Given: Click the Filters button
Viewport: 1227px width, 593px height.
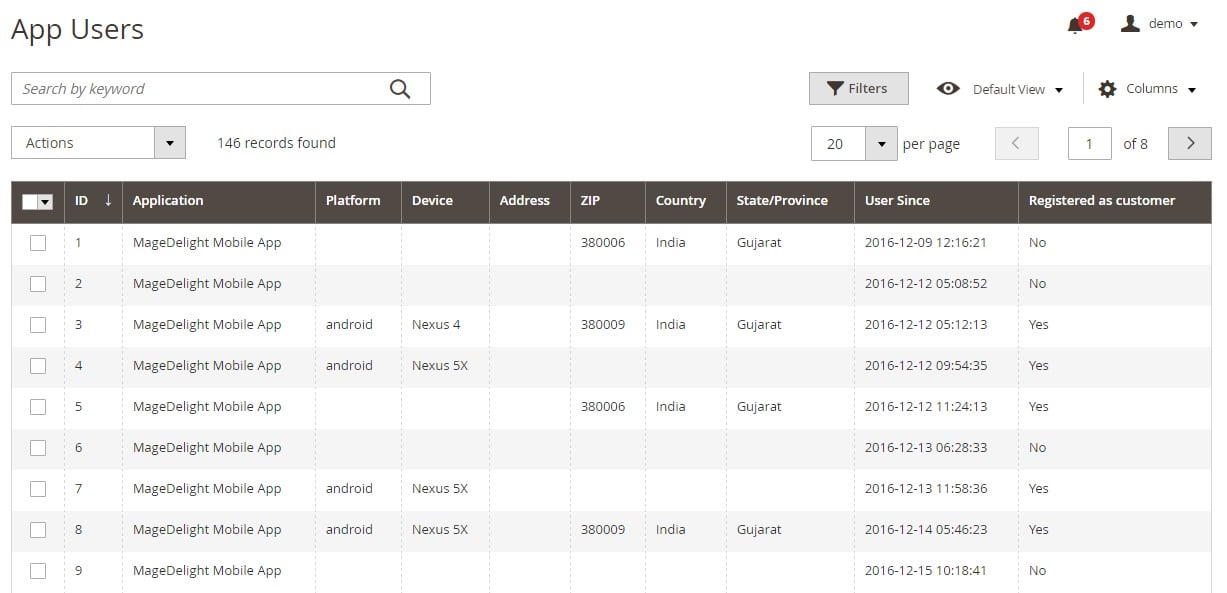Looking at the screenshot, I should pyautogui.click(x=859, y=88).
